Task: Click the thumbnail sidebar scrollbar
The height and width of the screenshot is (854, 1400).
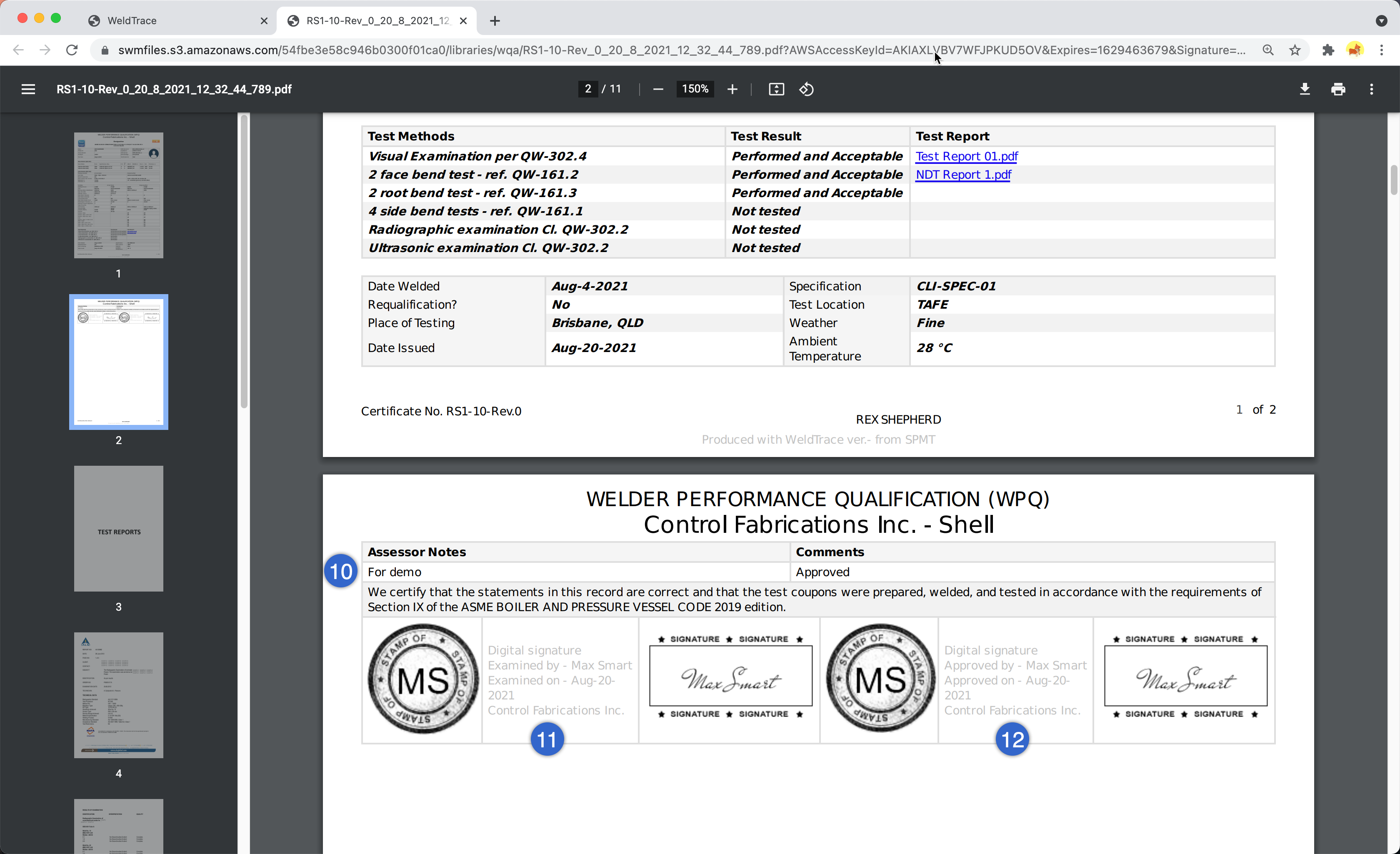Action: click(x=244, y=261)
